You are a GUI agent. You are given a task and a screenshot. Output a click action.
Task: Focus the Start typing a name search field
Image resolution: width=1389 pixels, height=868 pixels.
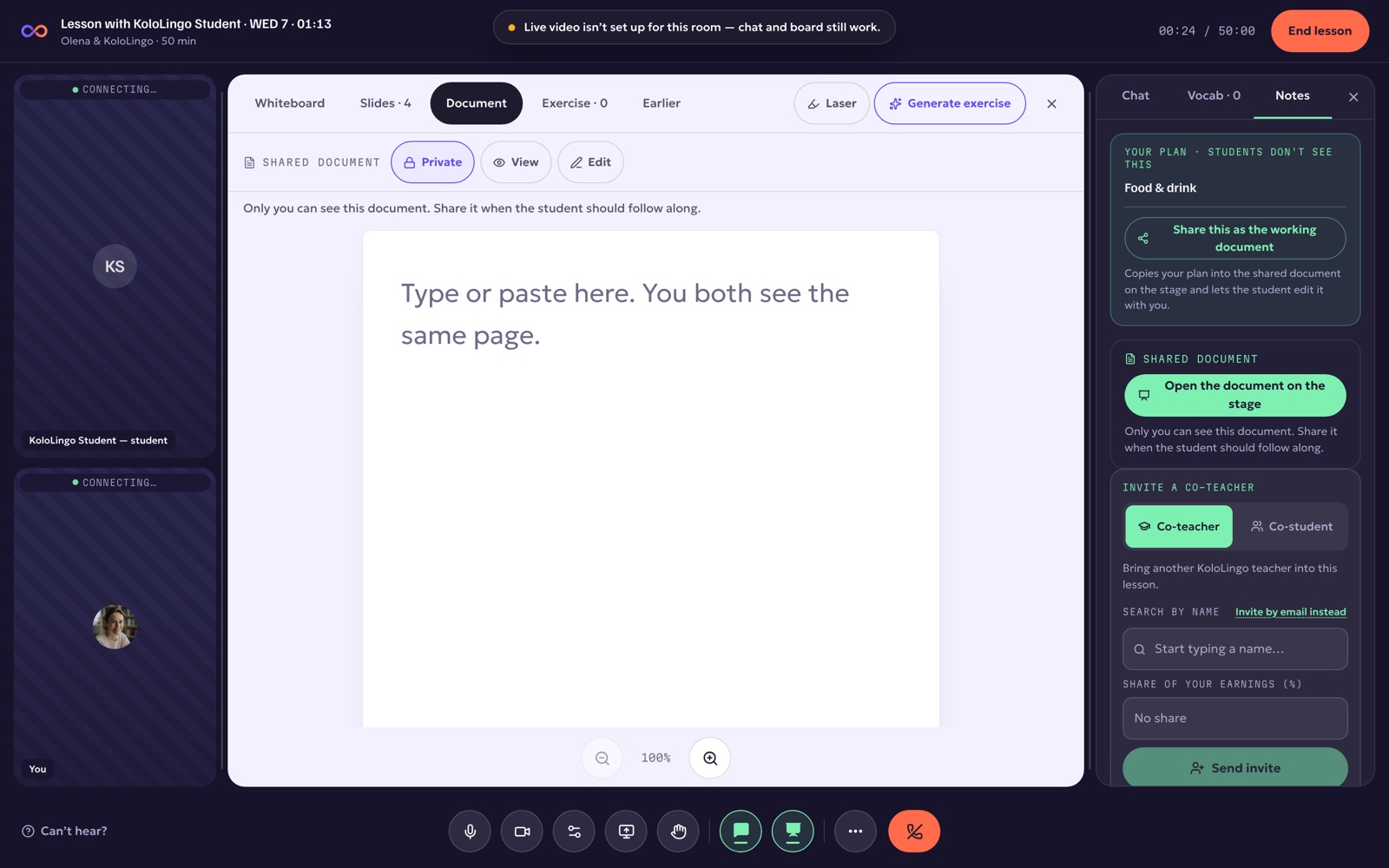(1235, 649)
